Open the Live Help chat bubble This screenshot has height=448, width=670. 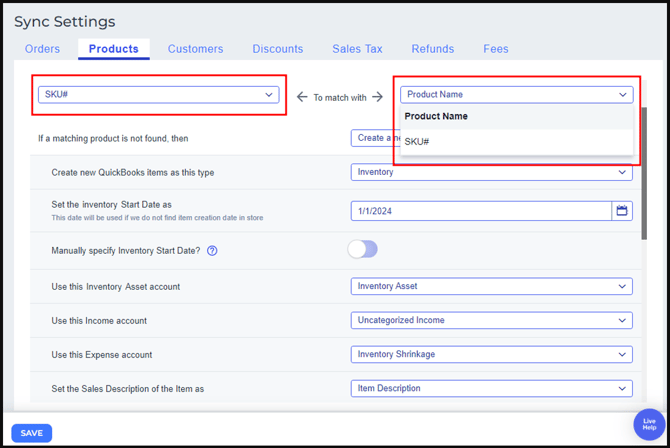tap(648, 424)
